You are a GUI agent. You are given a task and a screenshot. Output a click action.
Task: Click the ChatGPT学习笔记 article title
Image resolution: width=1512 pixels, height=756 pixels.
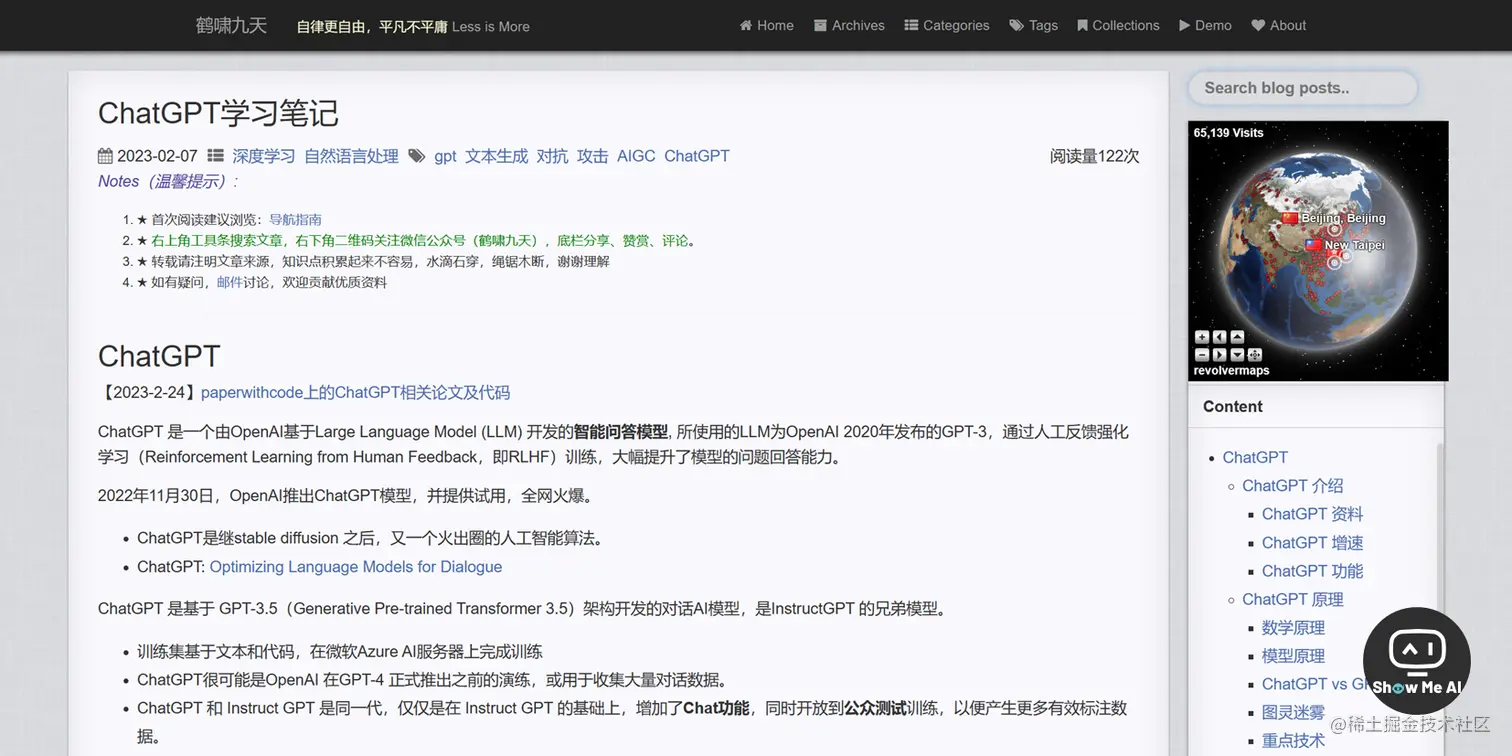click(218, 113)
